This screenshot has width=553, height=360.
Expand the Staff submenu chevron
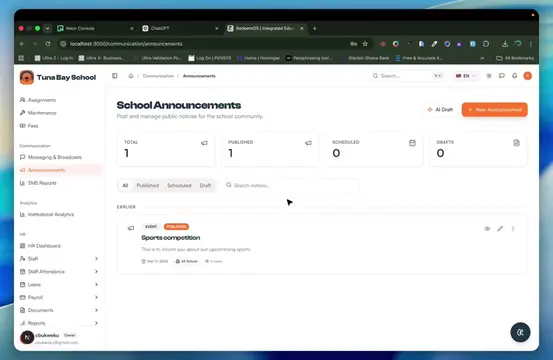pyautogui.click(x=96, y=258)
